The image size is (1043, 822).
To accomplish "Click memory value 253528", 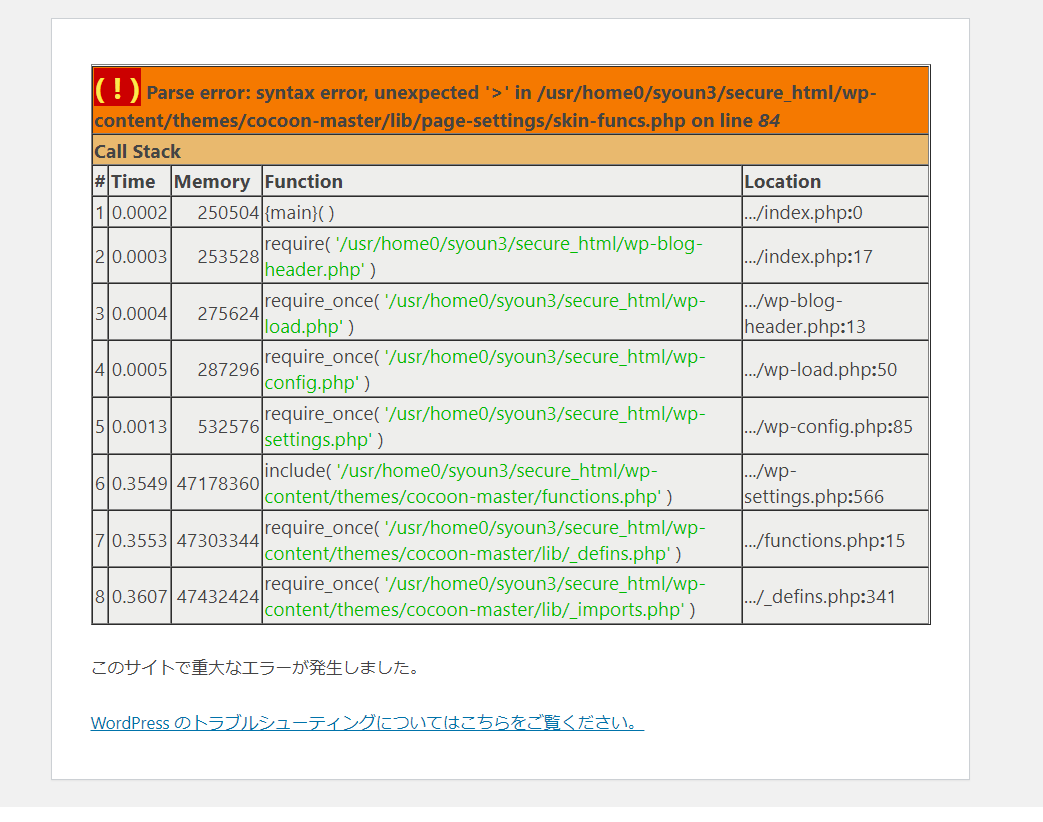I will tap(228, 257).
